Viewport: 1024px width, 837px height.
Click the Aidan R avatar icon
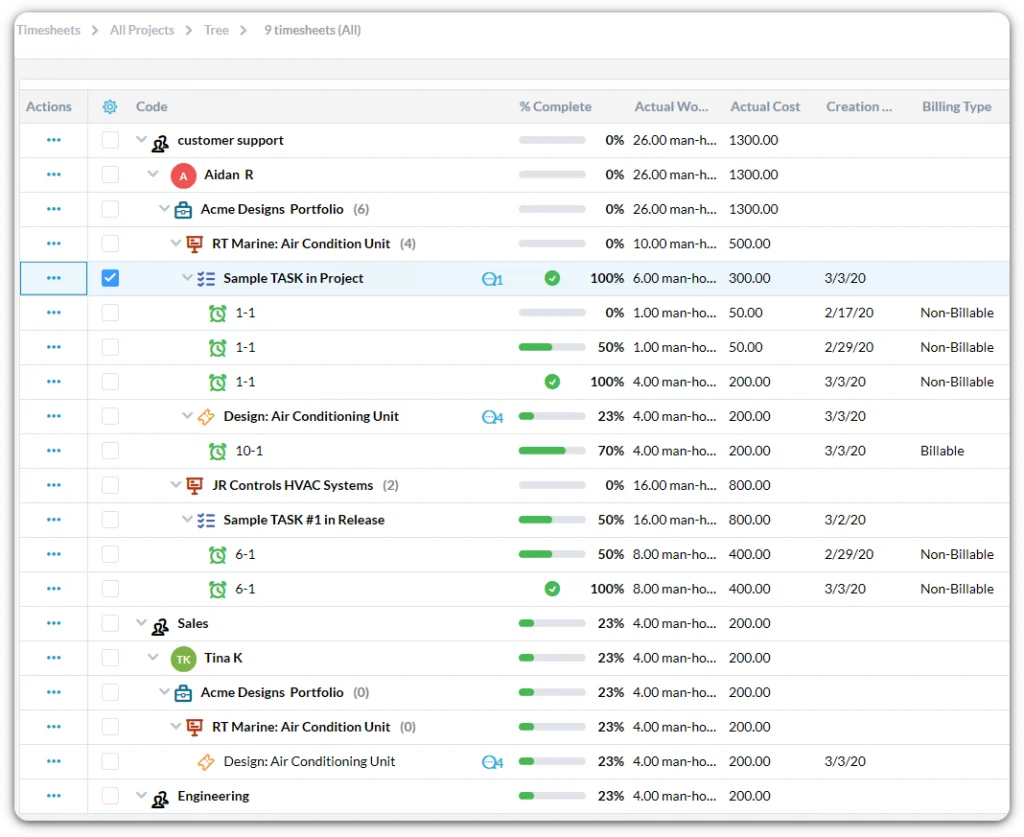[183, 175]
